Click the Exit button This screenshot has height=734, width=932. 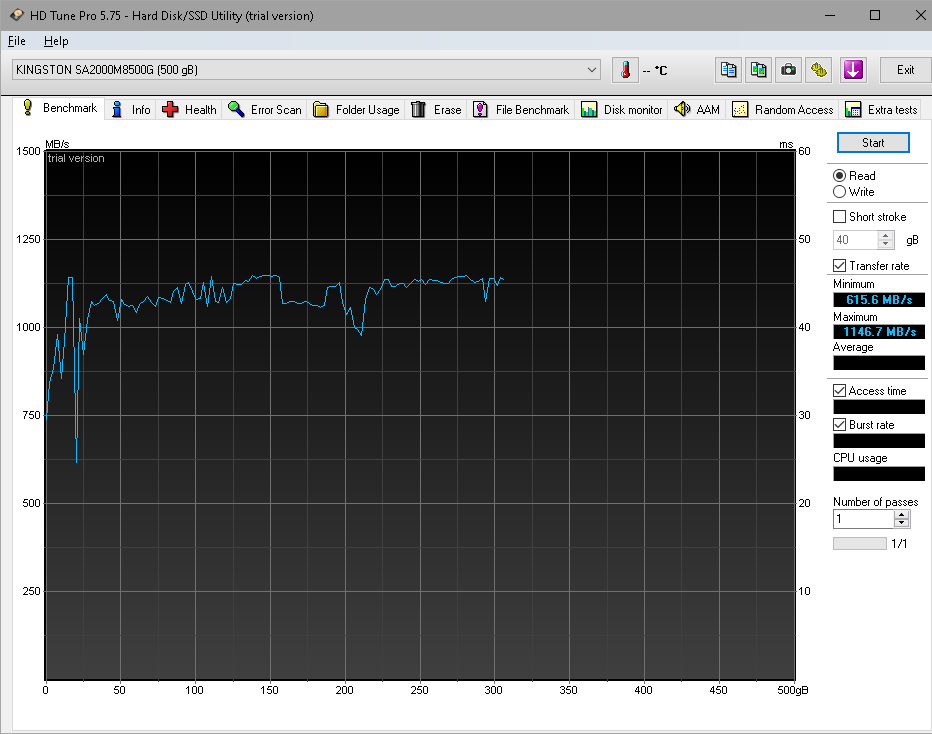point(905,70)
